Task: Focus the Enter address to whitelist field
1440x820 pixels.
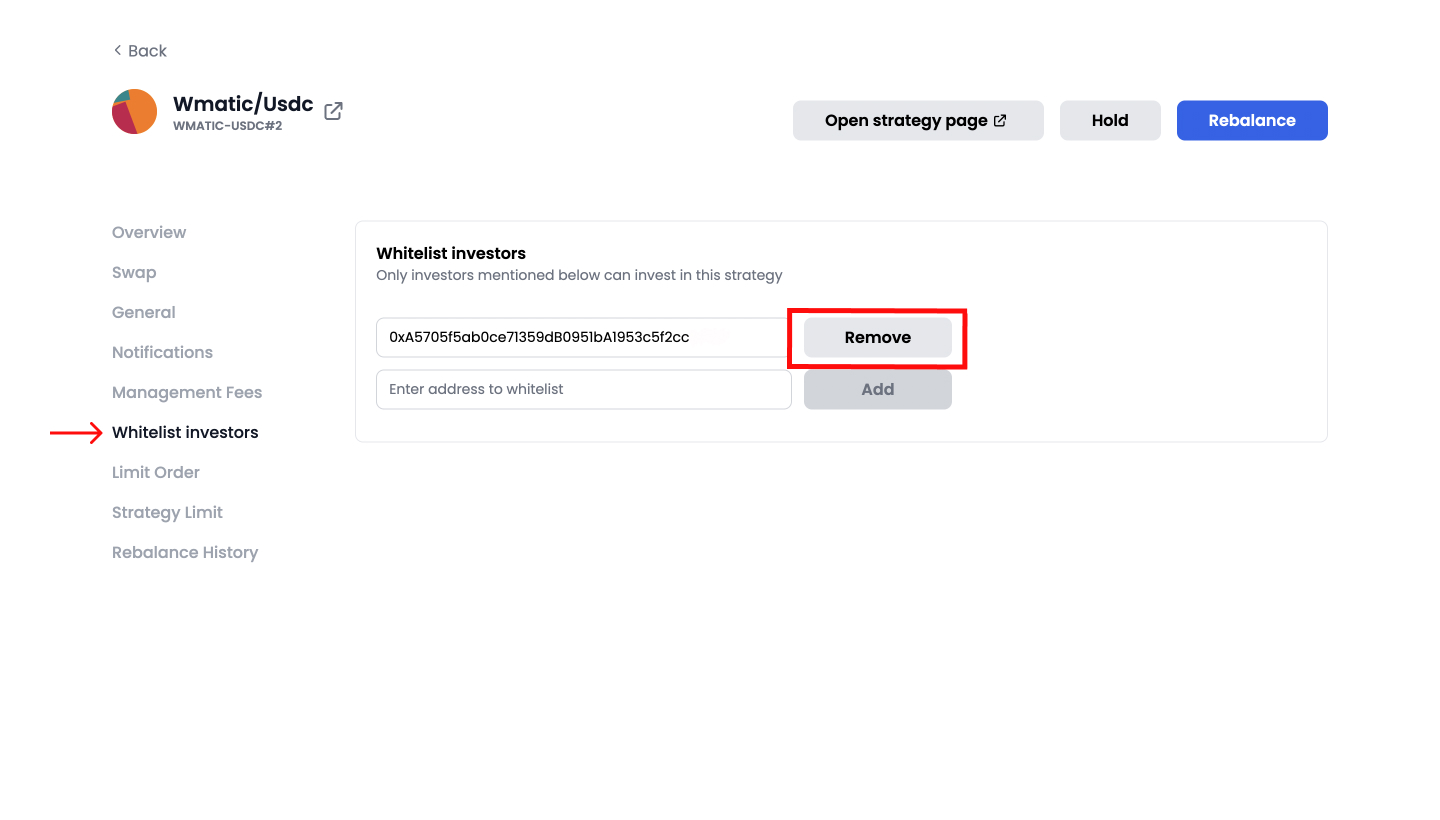Action: (583, 390)
